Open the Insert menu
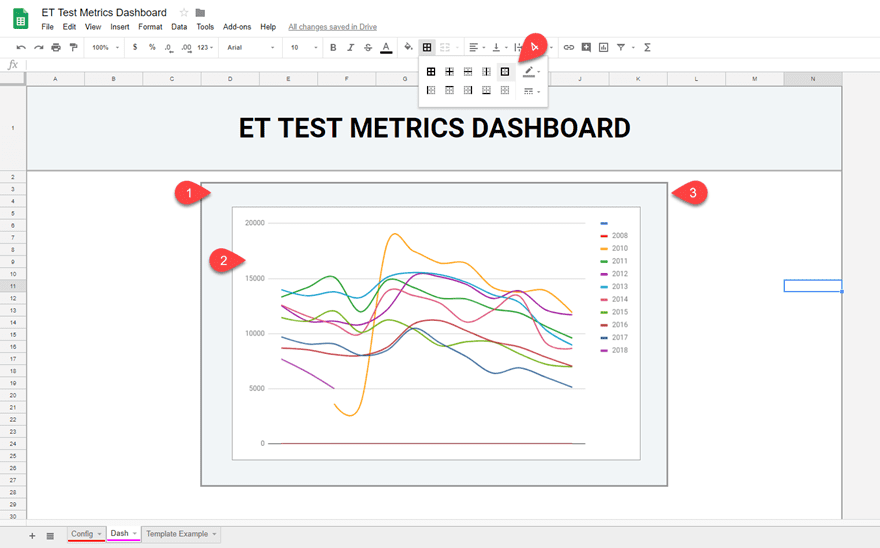The width and height of the screenshot is (880, 548). tap(120, 27)
